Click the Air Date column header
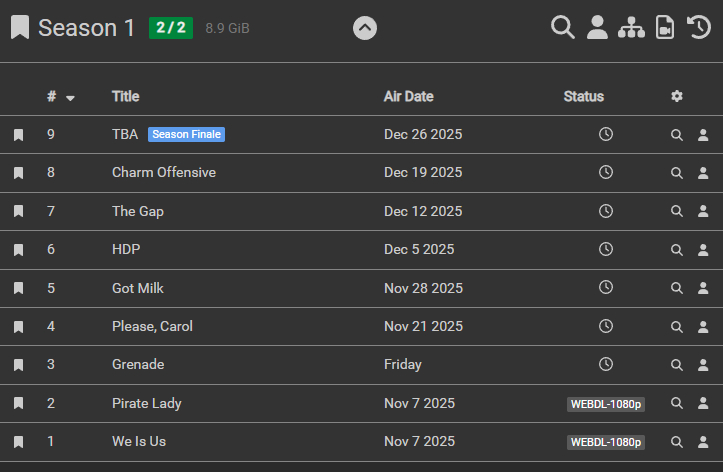The width and height of the screenshot is (723, 472). (408, 97)
